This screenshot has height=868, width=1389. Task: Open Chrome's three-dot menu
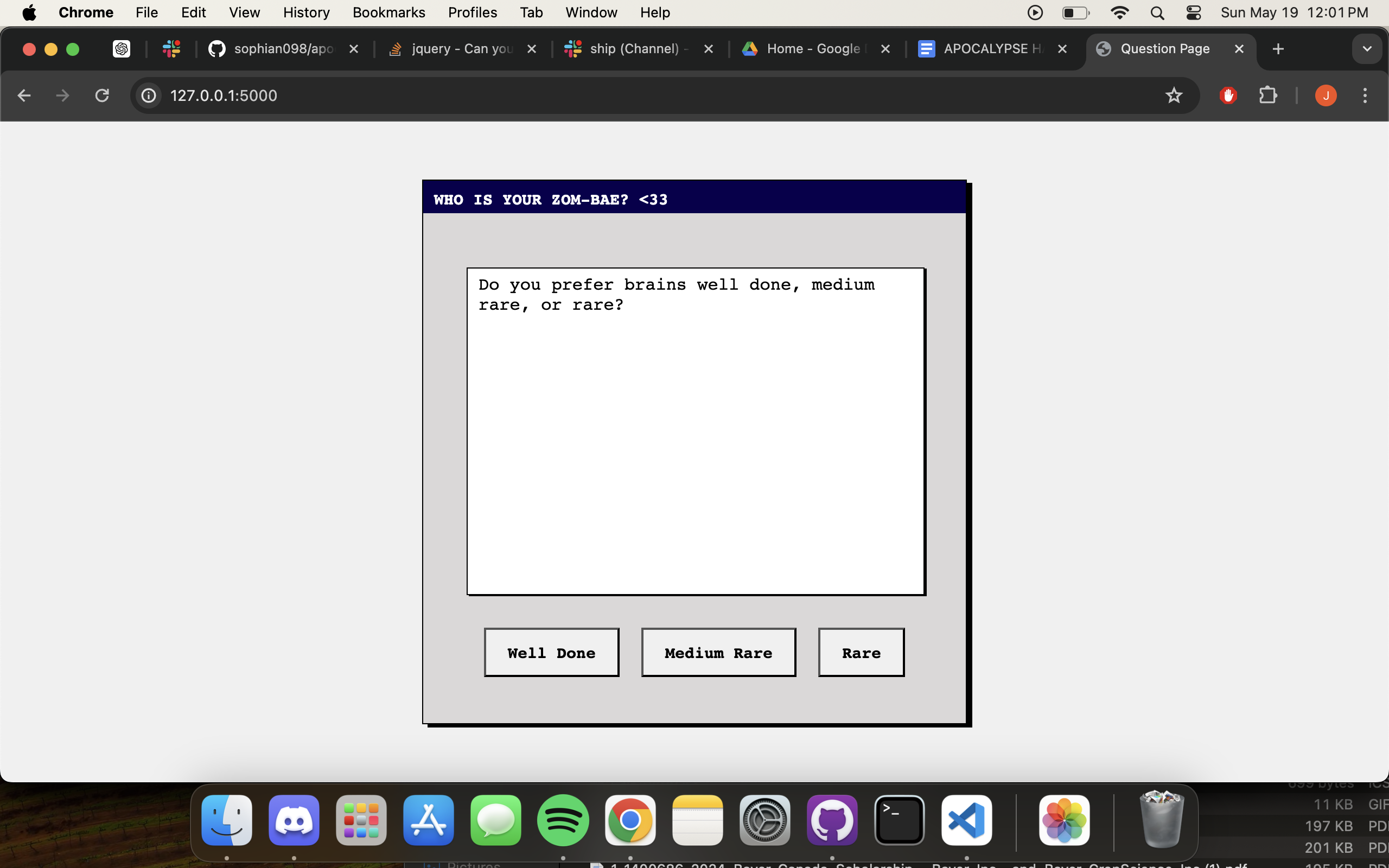pos(1365,95)
